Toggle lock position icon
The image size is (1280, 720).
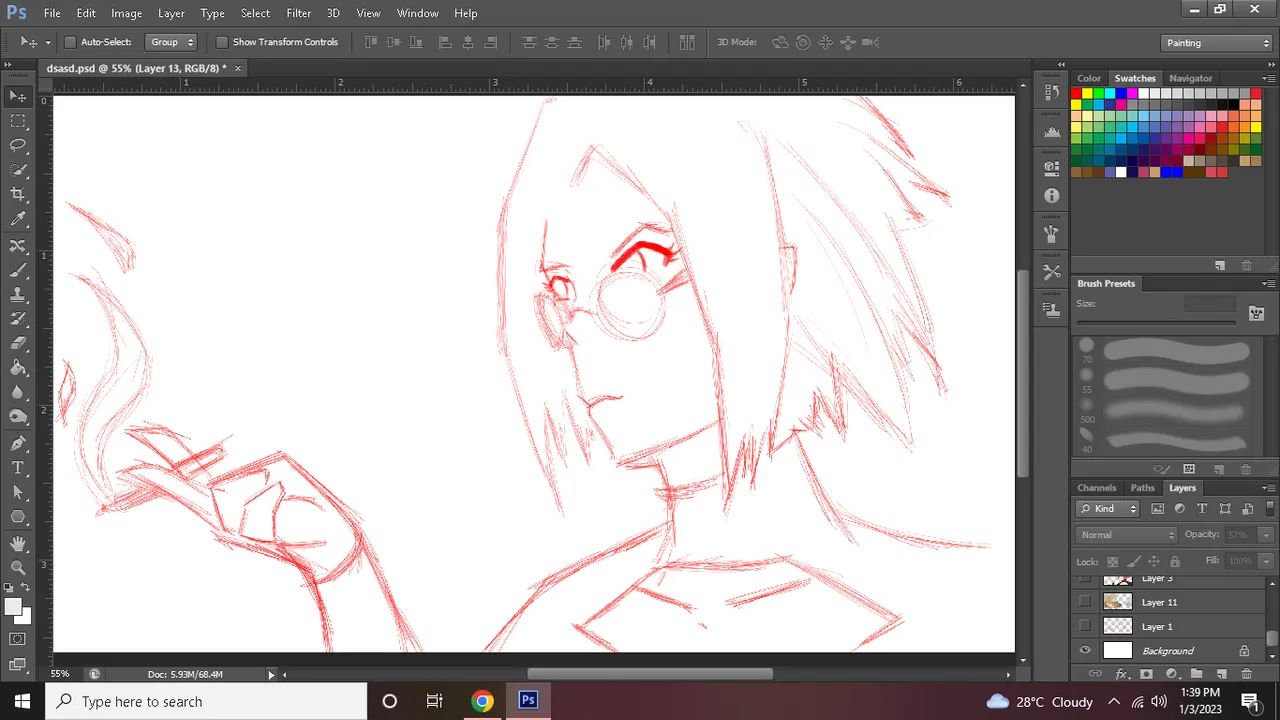[1154, 561]
